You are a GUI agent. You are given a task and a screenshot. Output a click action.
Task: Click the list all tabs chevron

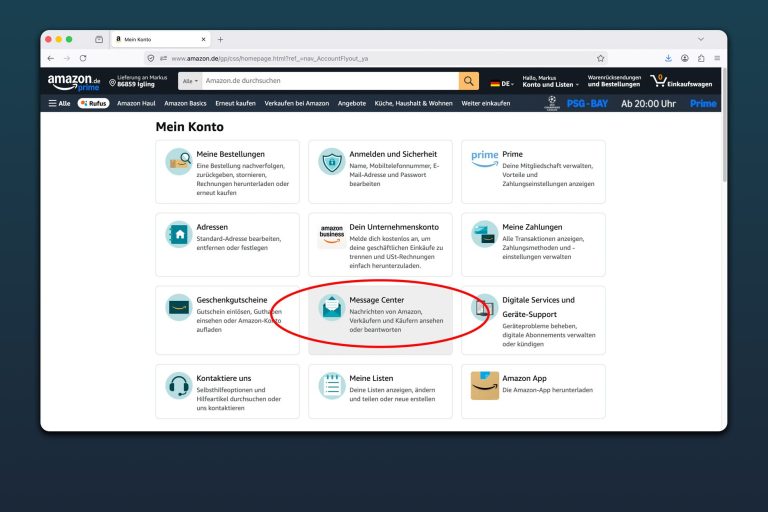[x=701, y=39]
